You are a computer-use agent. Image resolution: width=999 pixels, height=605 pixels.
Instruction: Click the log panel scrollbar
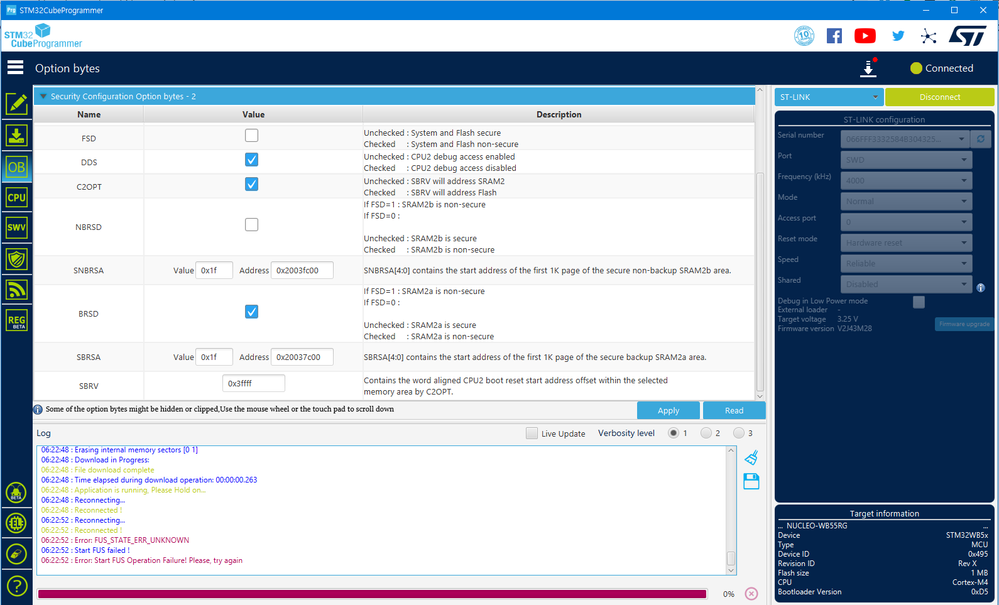(731, 558)
